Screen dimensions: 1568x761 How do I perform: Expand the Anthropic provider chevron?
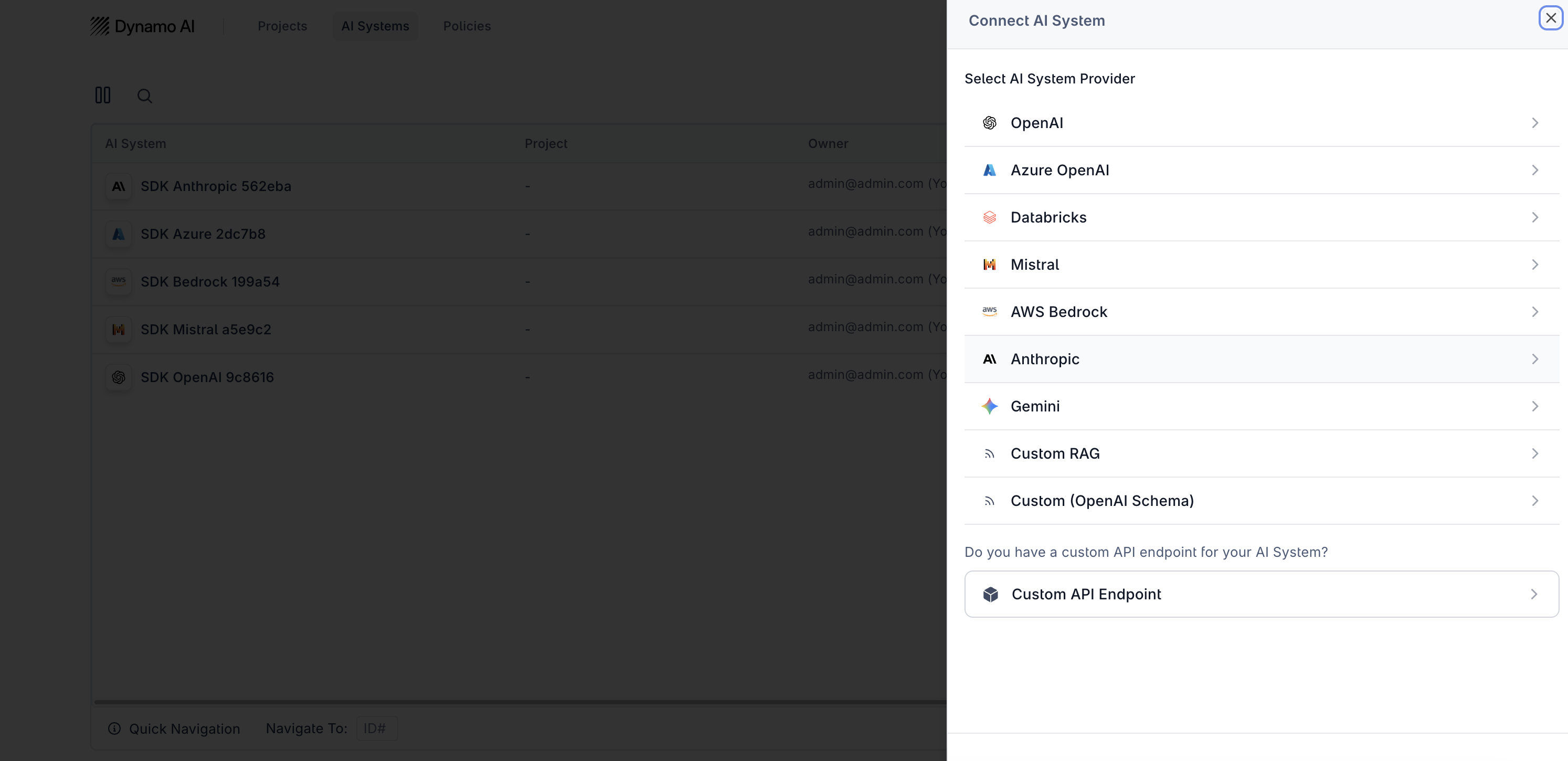1534,359
